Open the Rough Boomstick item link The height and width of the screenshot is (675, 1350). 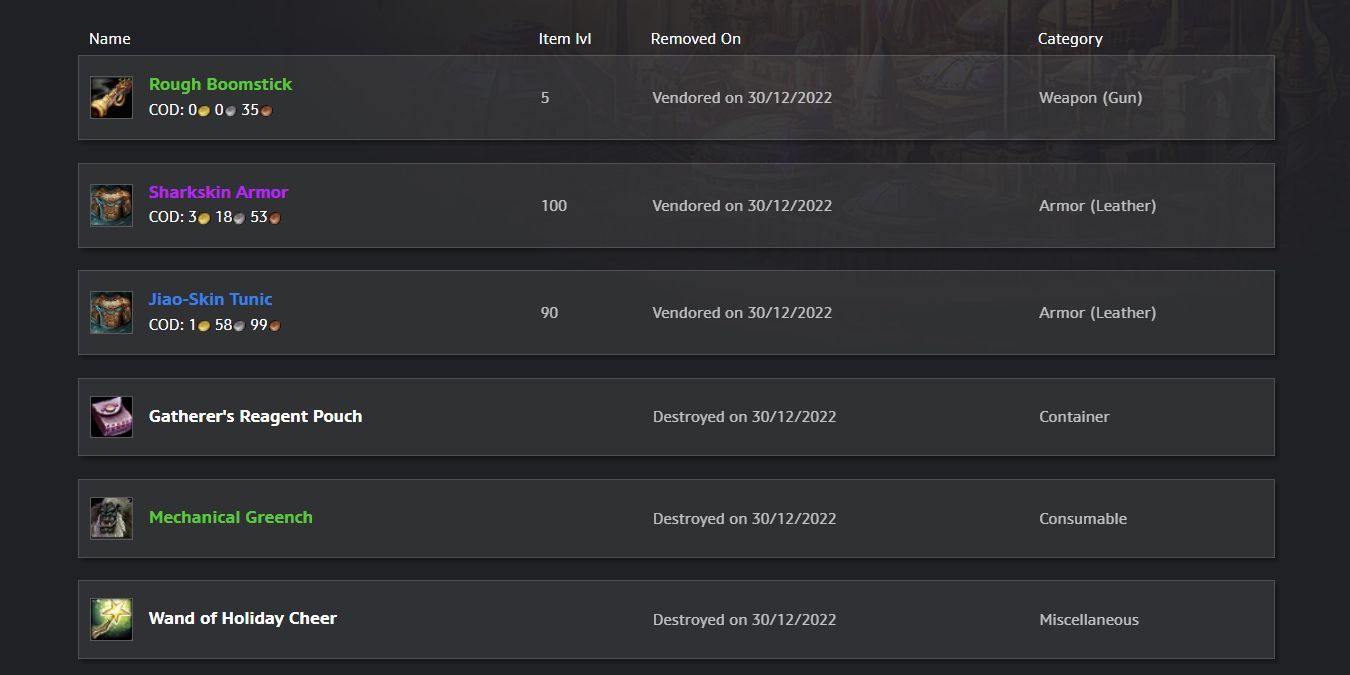click(x=220, y=84)
